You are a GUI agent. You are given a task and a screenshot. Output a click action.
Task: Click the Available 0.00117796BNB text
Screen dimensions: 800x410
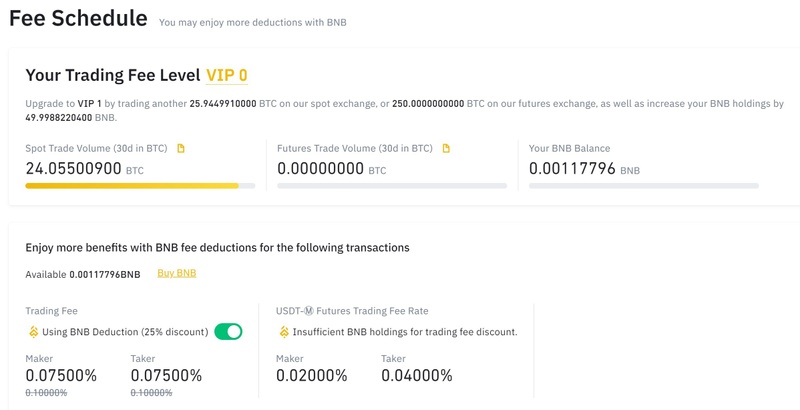click(x=83, y=274)
